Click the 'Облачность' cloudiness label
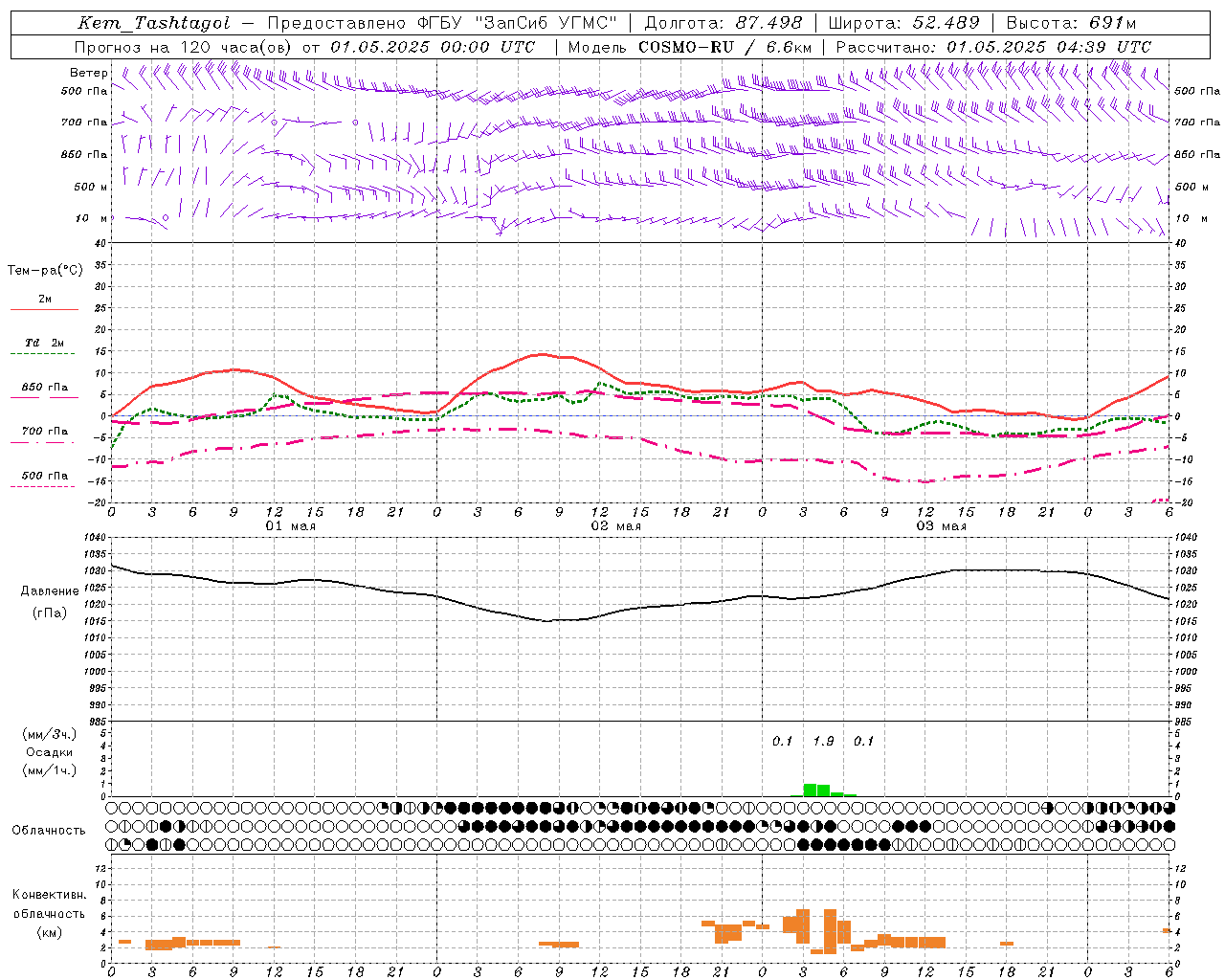 pos(49,831)
